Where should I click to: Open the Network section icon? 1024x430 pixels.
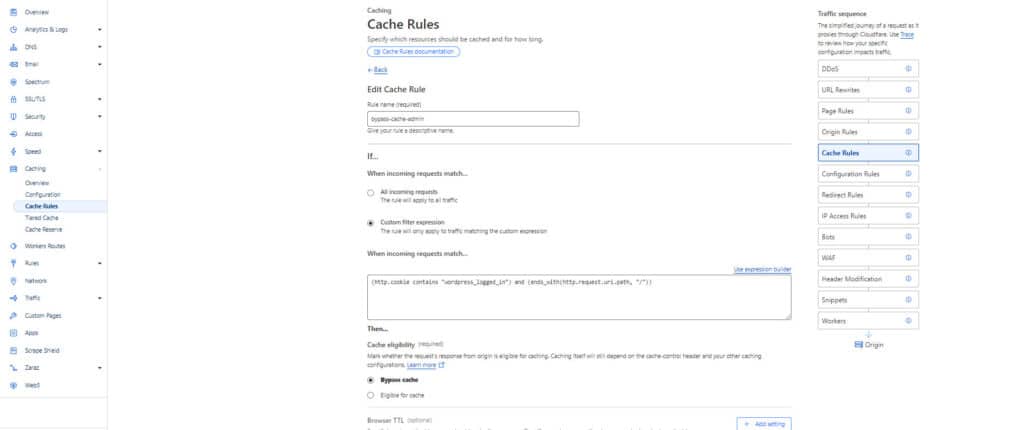(13, 281)
